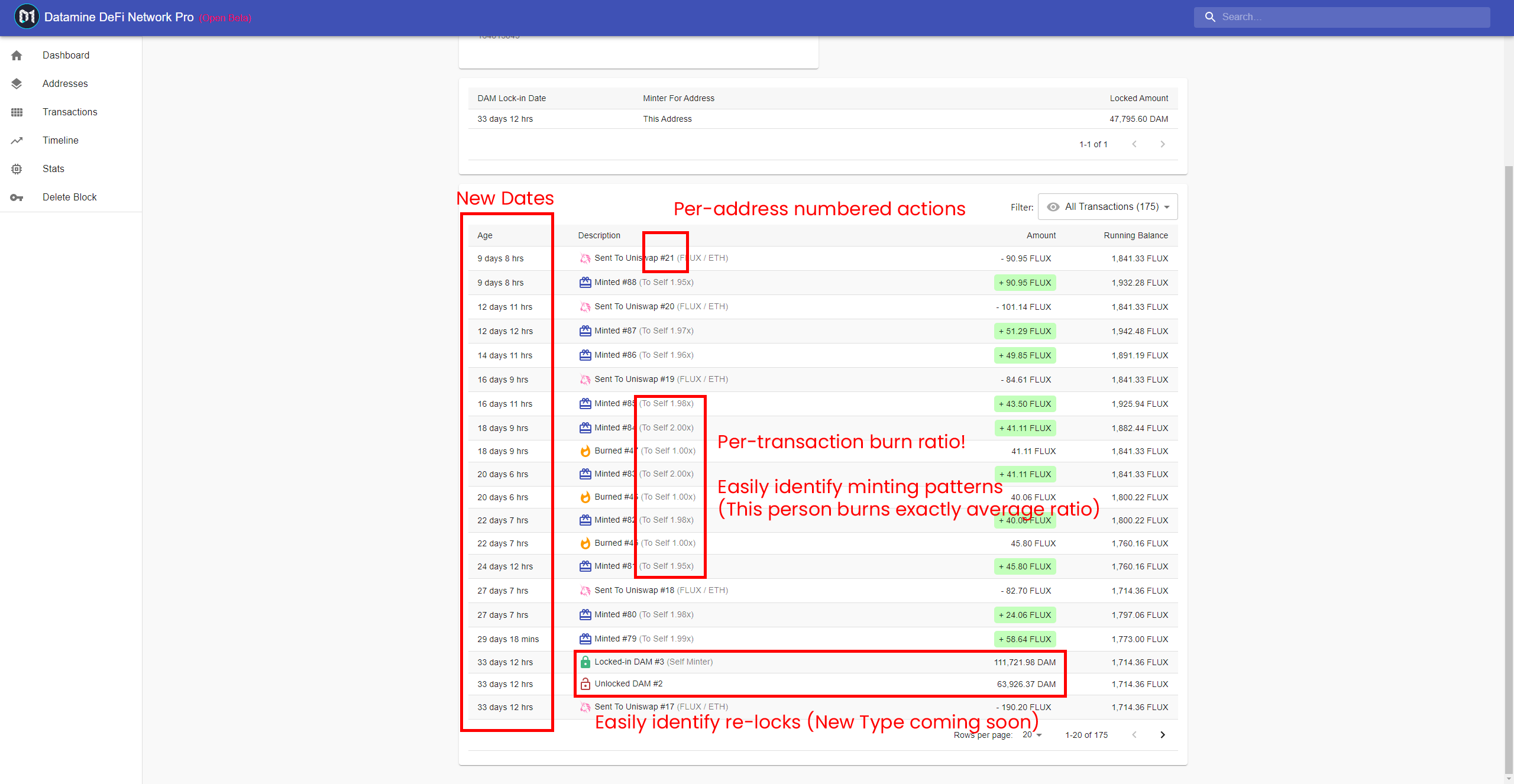Open the Rows per page 20 dropdown
This screenshot has width=1514, height=784.
(1032, 735)
